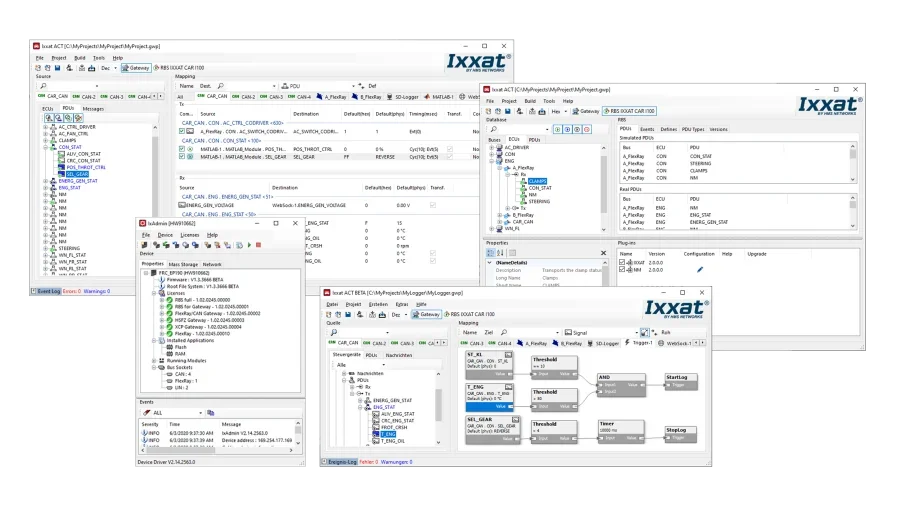The image size is (900, 506).
Task: Click the first device icon in IxAdmin toolbar
Action: [145, 245]
